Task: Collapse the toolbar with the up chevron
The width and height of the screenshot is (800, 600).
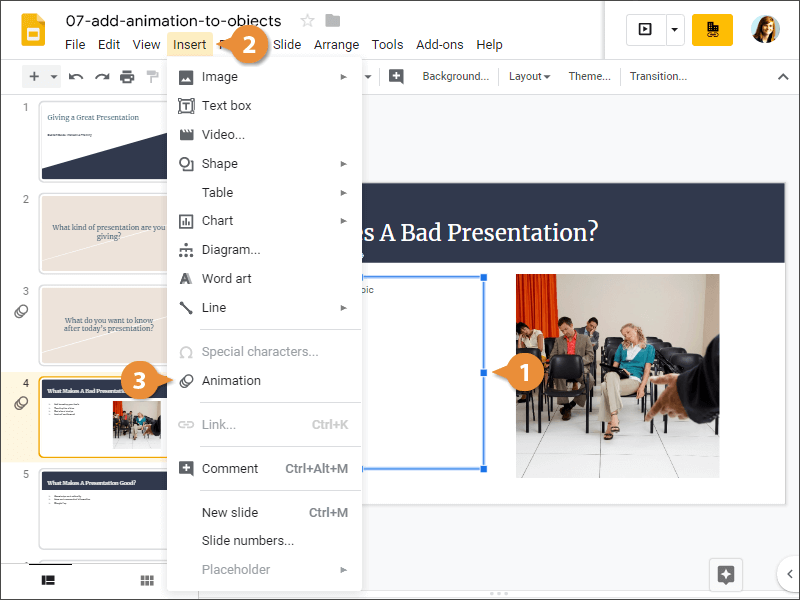Action: tap(783, 77)
